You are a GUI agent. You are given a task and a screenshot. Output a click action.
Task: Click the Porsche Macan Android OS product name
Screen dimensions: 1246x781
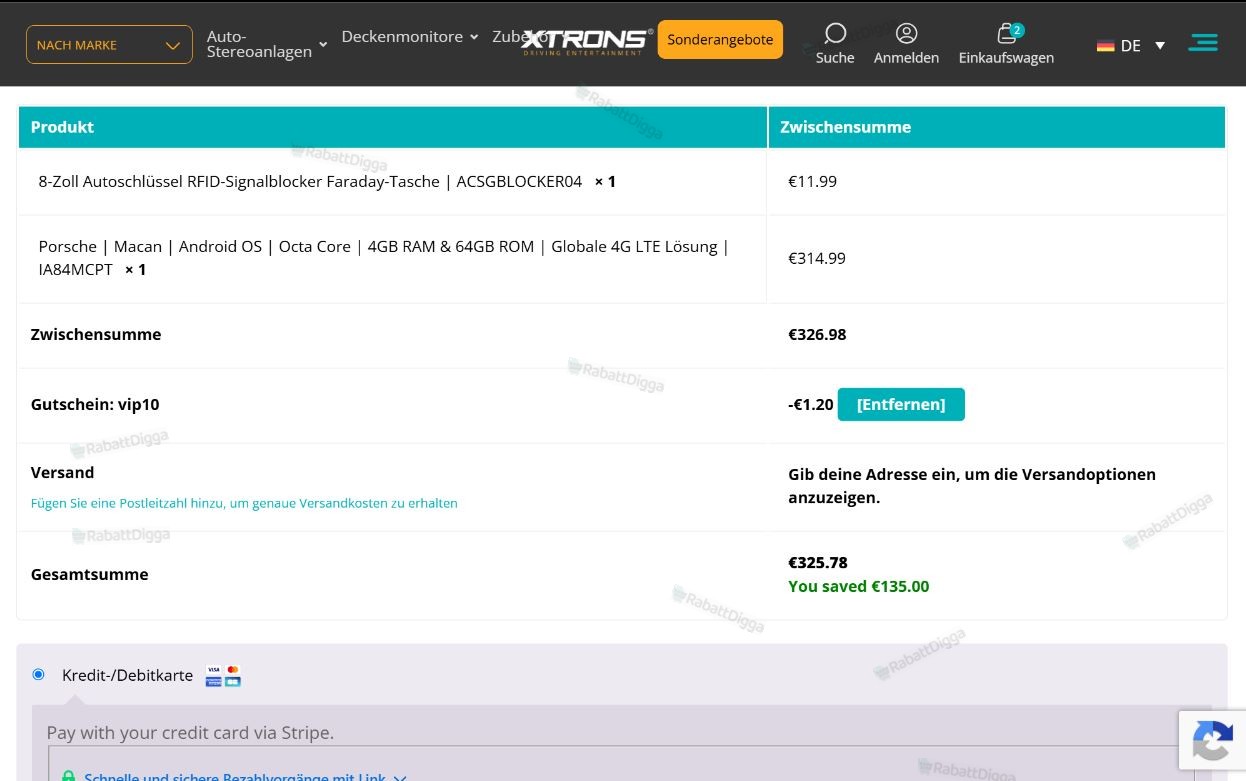coord(383,257)
